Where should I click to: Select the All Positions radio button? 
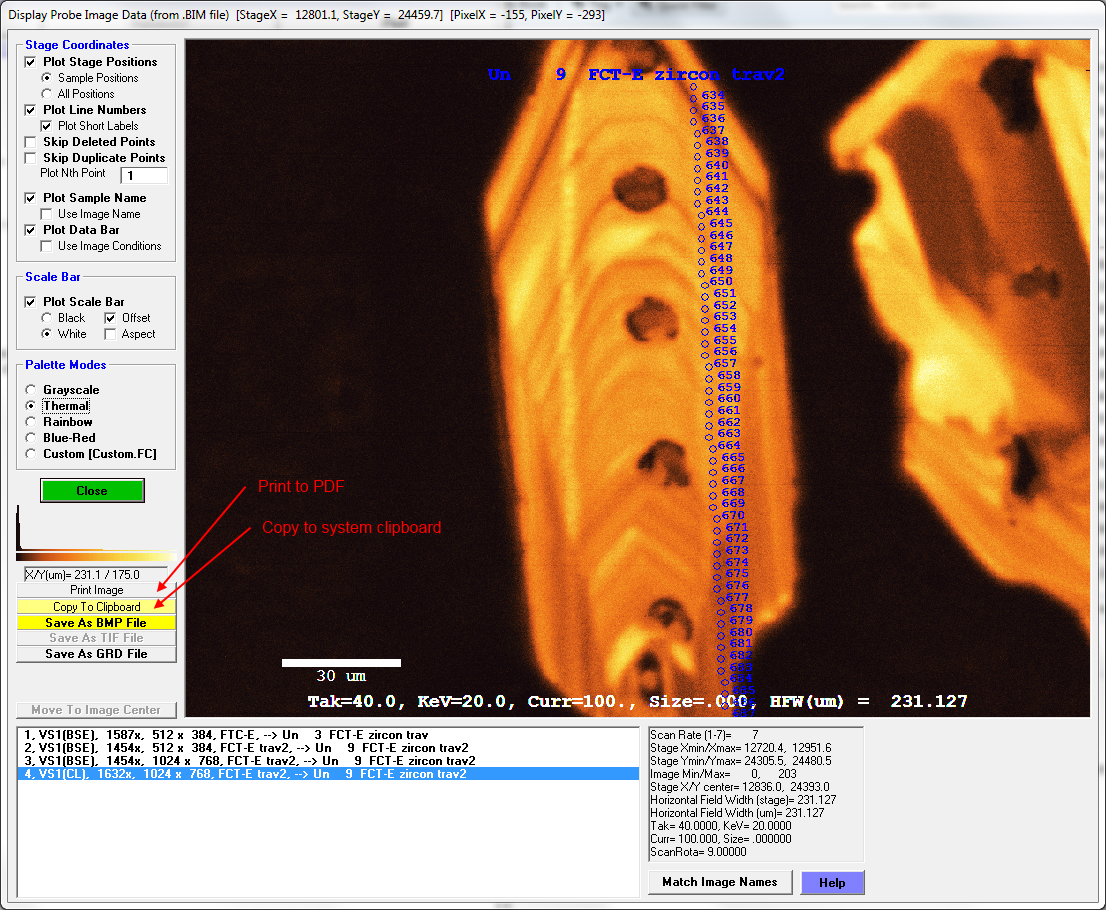46,94
